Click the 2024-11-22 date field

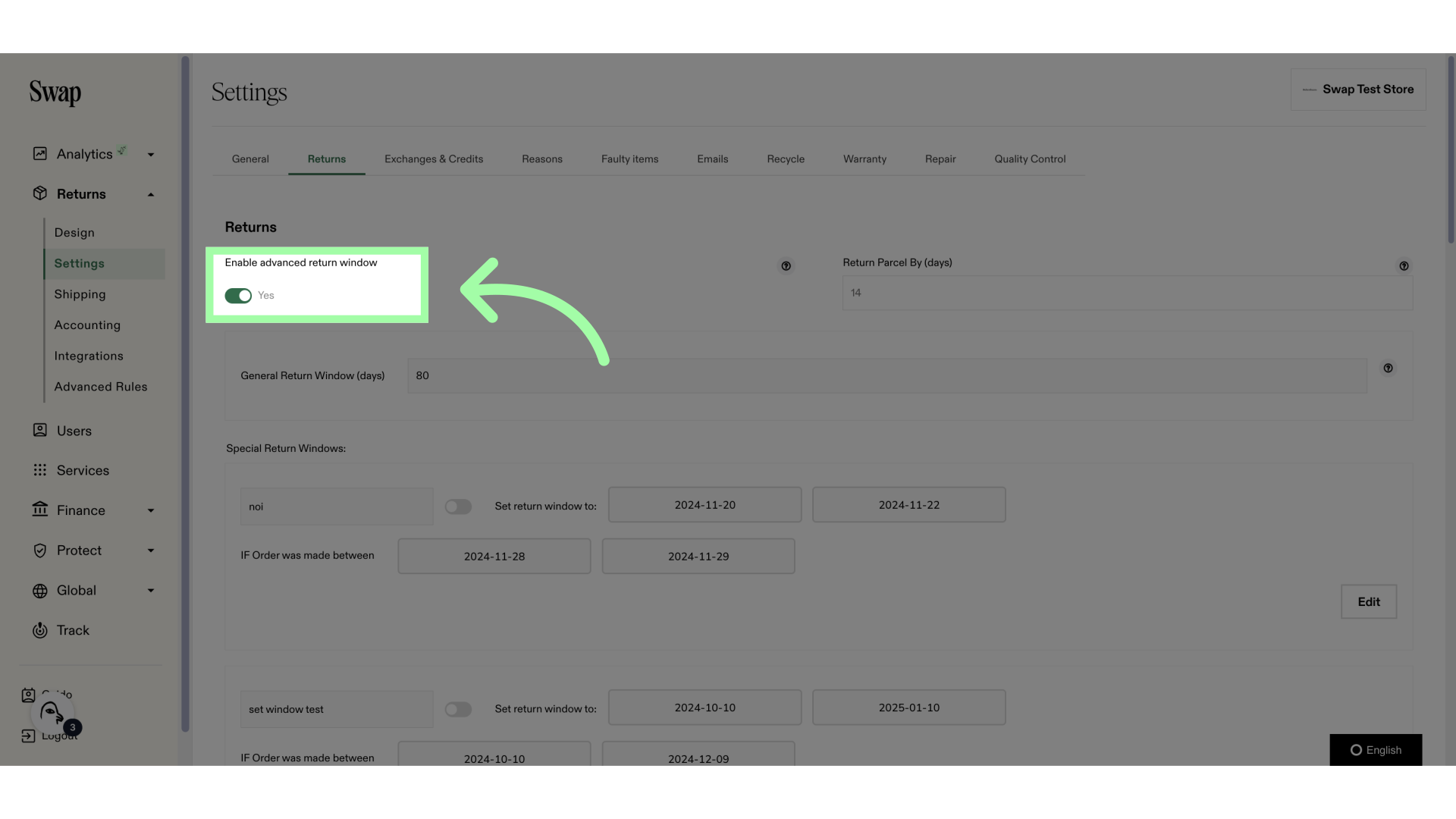tap(909, 505)
